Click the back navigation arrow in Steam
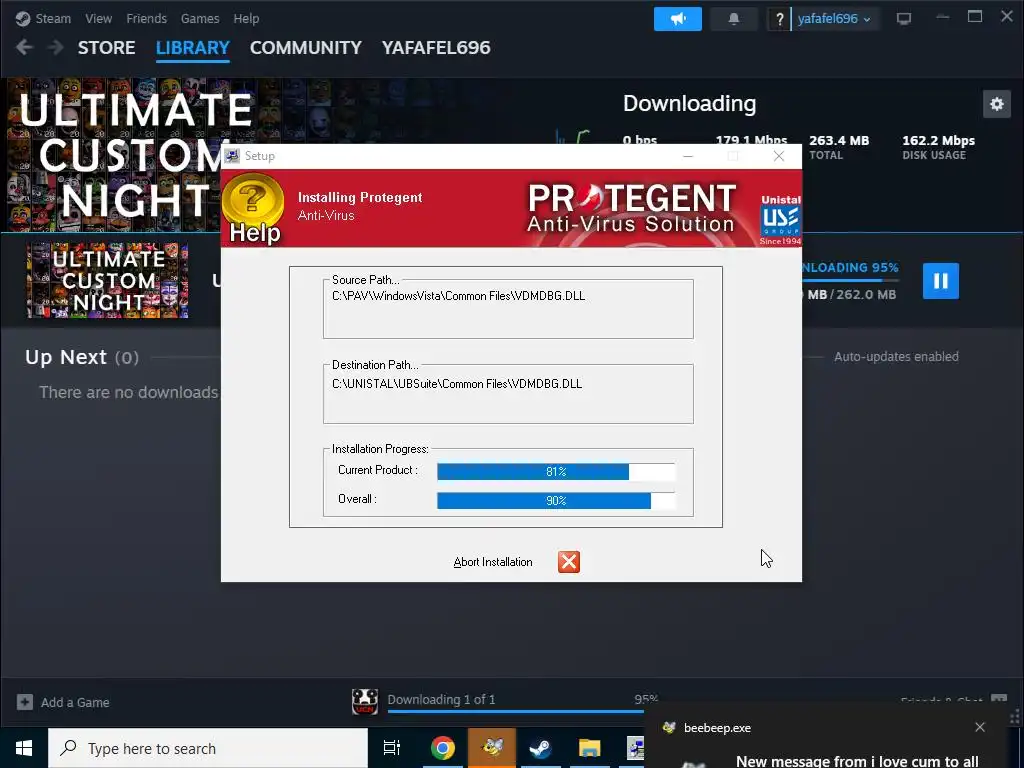Screen dimensions: 1024x768 tap(25, 47)
